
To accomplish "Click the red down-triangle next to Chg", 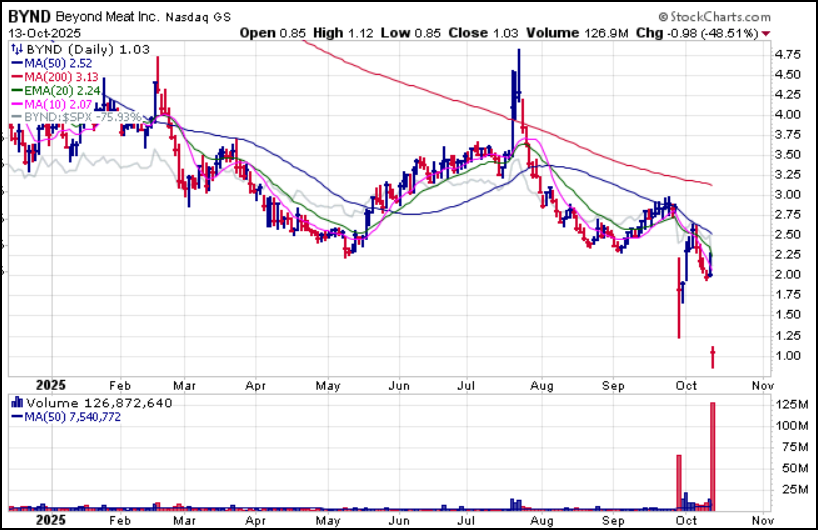I will pyautogui.click(x=766, y=33).
